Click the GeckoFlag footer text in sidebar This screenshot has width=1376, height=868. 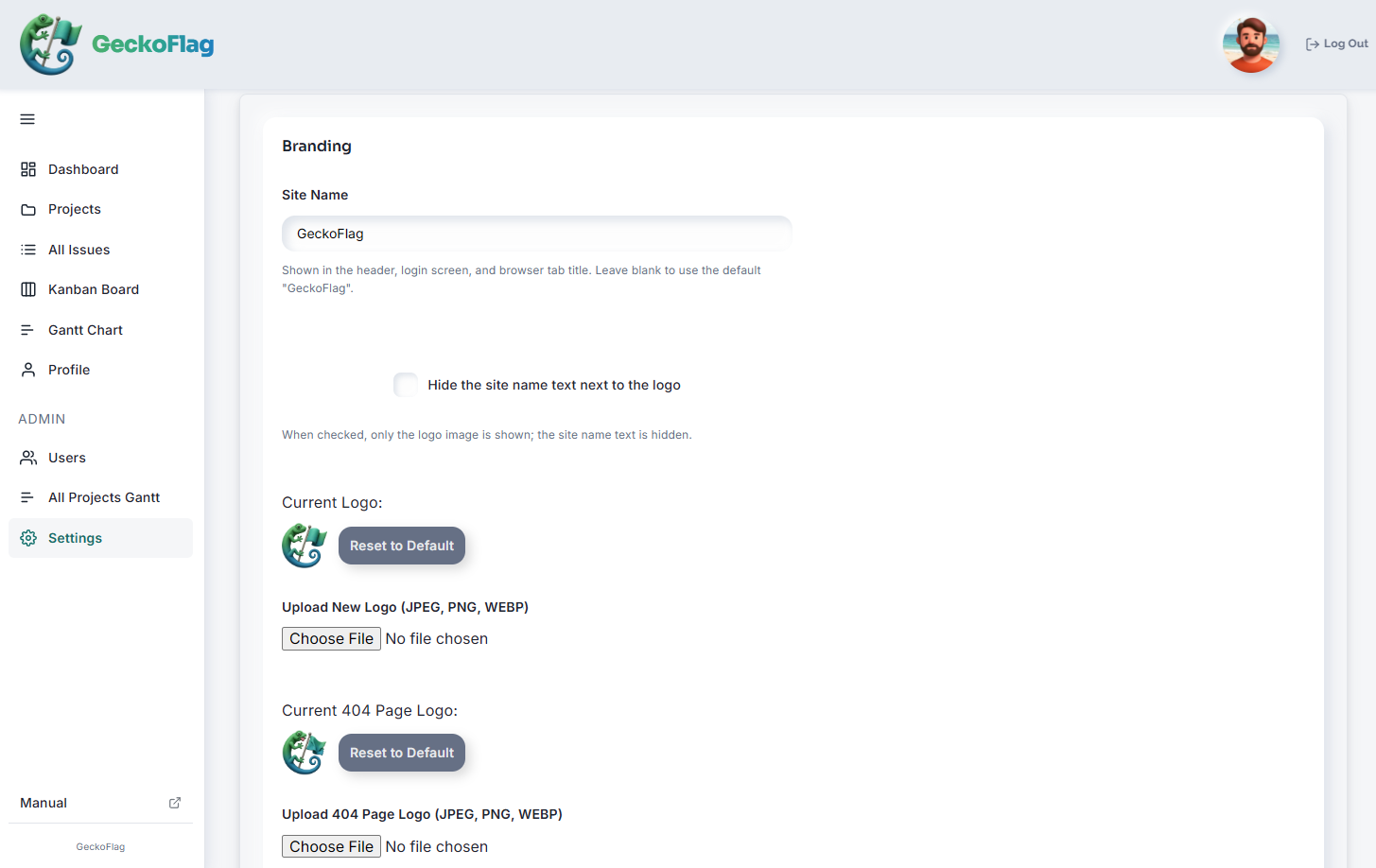[x=100, y=847]
